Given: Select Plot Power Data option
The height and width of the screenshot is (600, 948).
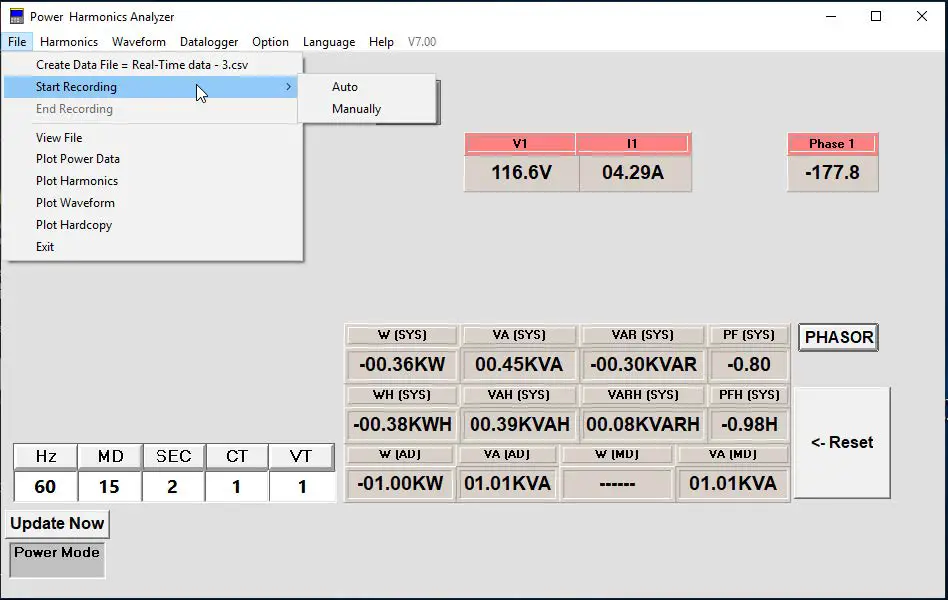Looking at the screenshot, I should pyautogui.click(x=76, y=158).
